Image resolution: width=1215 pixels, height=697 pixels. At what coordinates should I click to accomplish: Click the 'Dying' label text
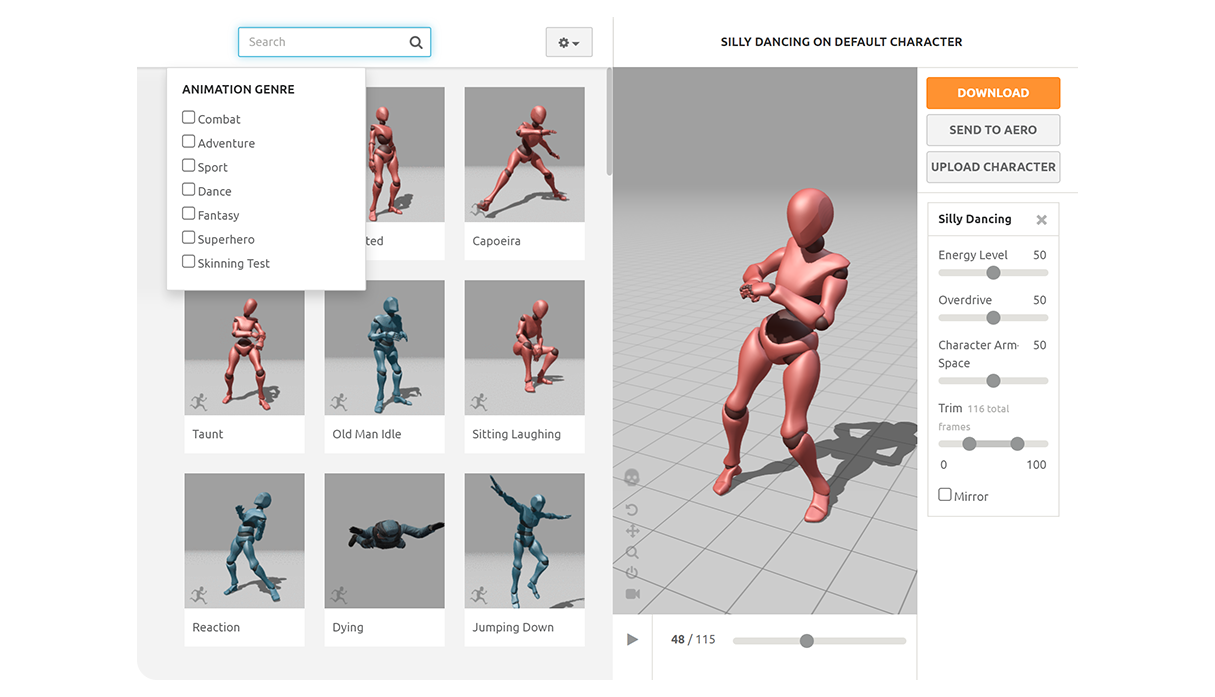[348, 628]
